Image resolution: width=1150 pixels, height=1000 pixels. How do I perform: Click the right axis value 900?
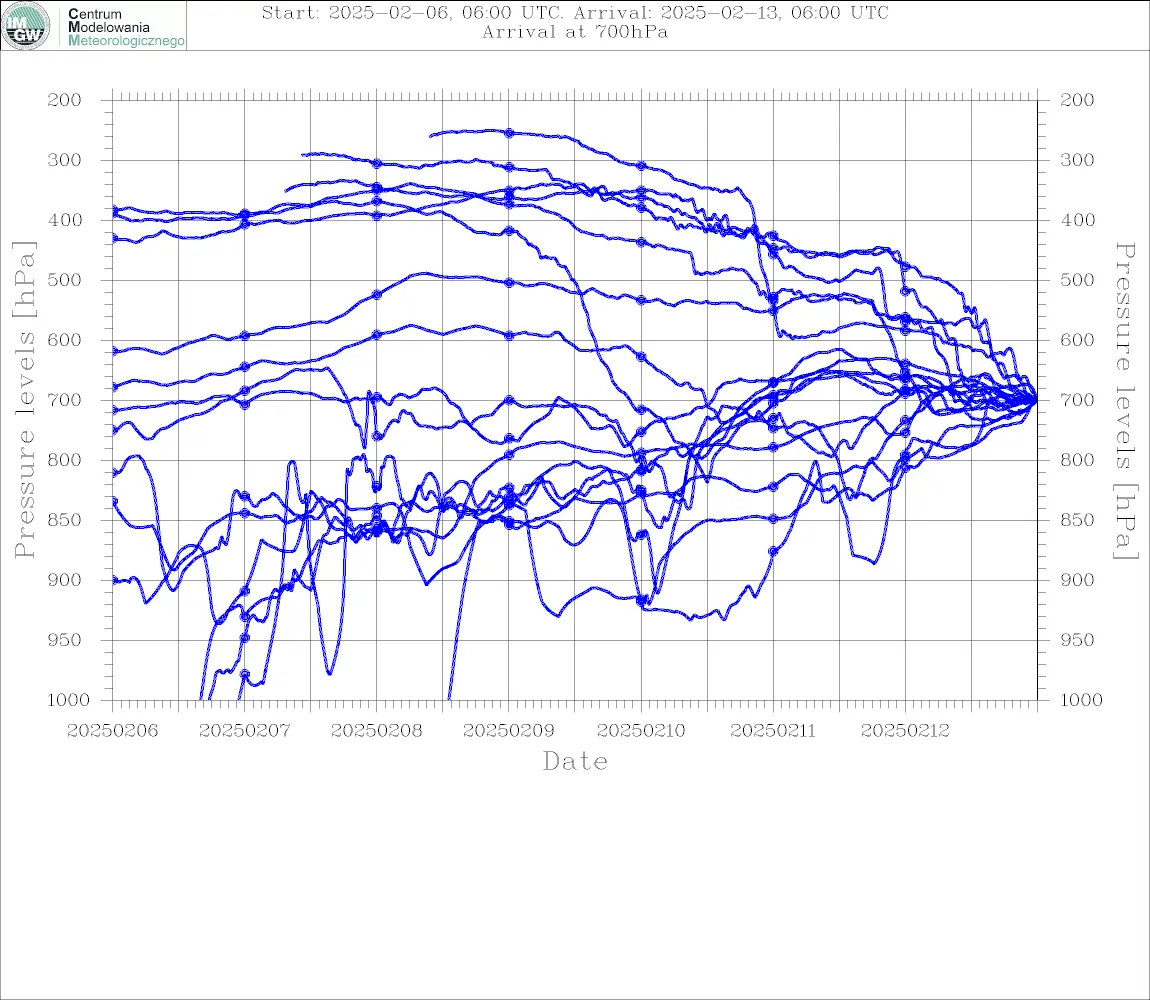pos(1077,580)
